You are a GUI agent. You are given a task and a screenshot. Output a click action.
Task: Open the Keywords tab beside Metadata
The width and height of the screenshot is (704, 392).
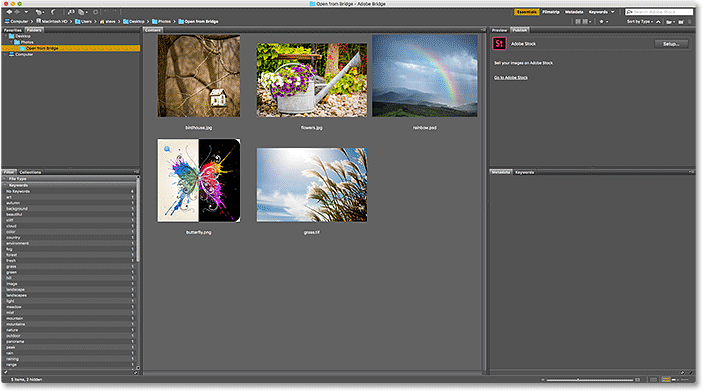[x=524, y=172]
